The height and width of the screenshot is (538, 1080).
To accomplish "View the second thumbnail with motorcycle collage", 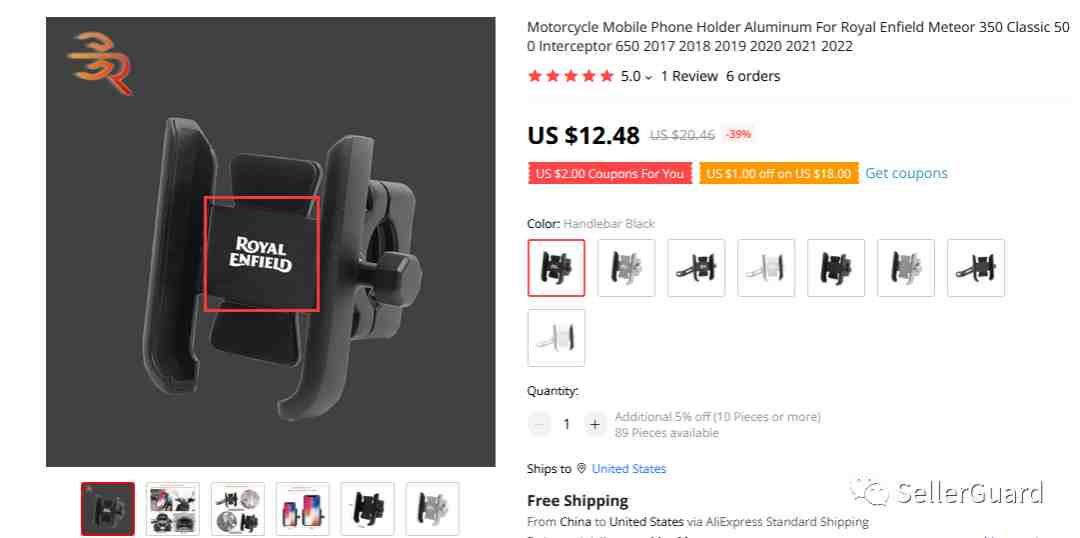I will click(173, 509).
